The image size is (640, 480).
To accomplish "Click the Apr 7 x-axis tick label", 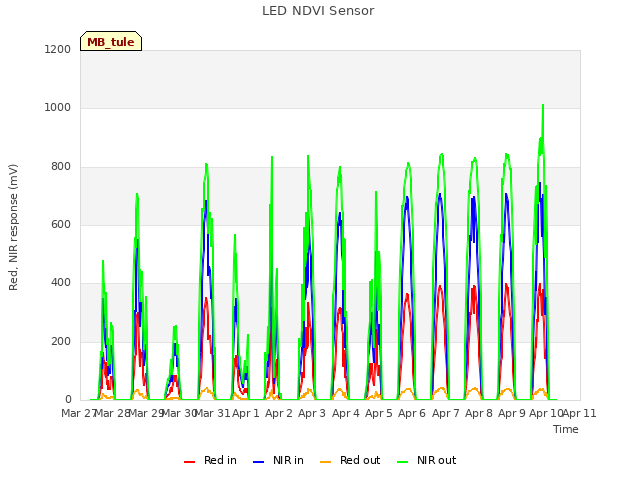I will pos(446,413).
